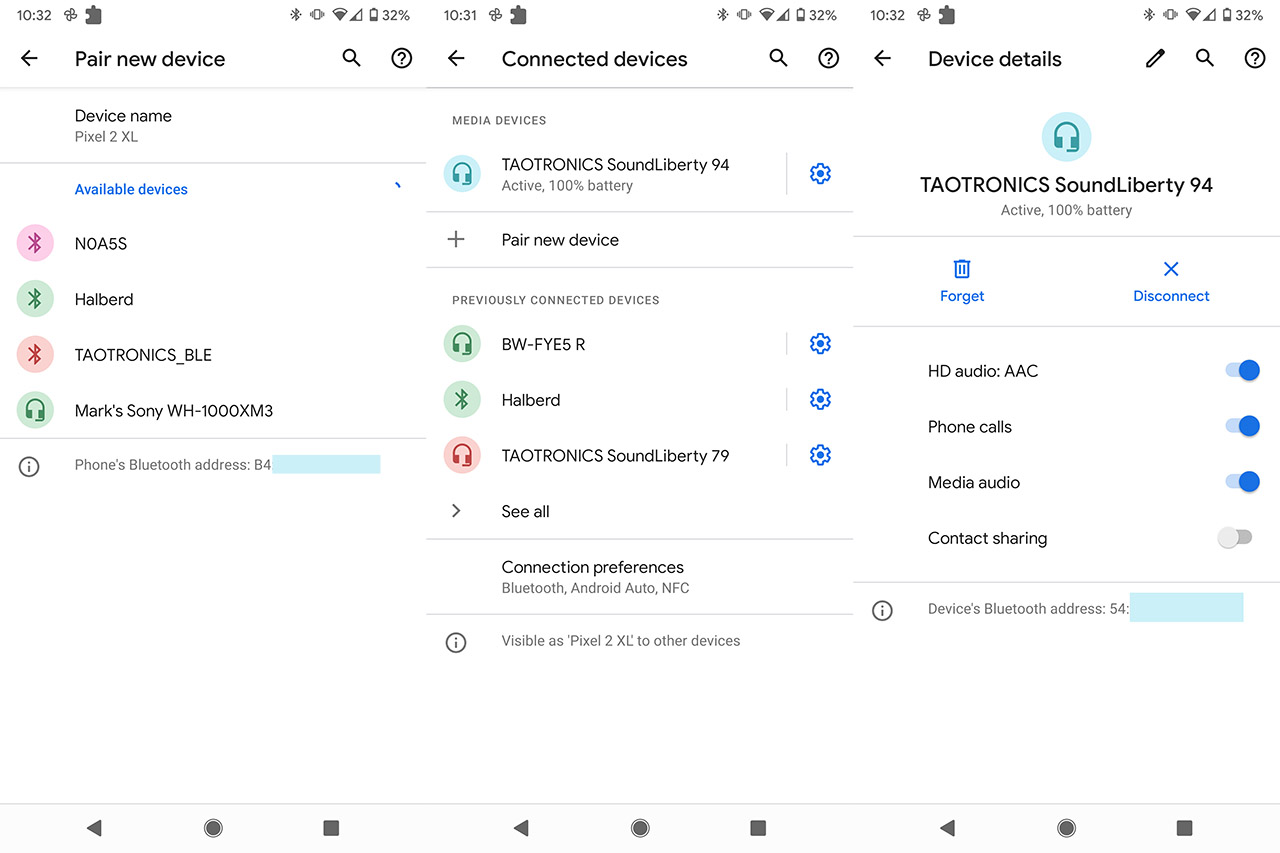Tap Forget label in Device details
The image size is (1280, 853).
point(962,296)
